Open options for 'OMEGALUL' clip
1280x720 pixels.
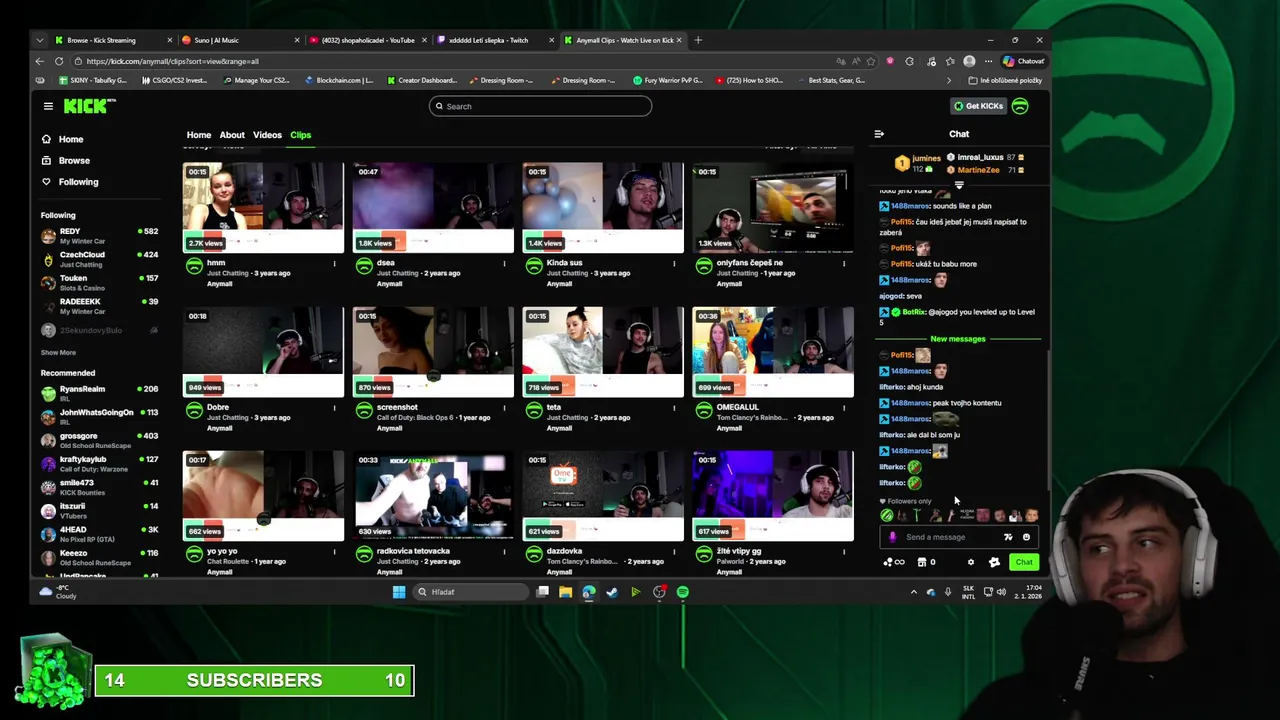(844, 408)
